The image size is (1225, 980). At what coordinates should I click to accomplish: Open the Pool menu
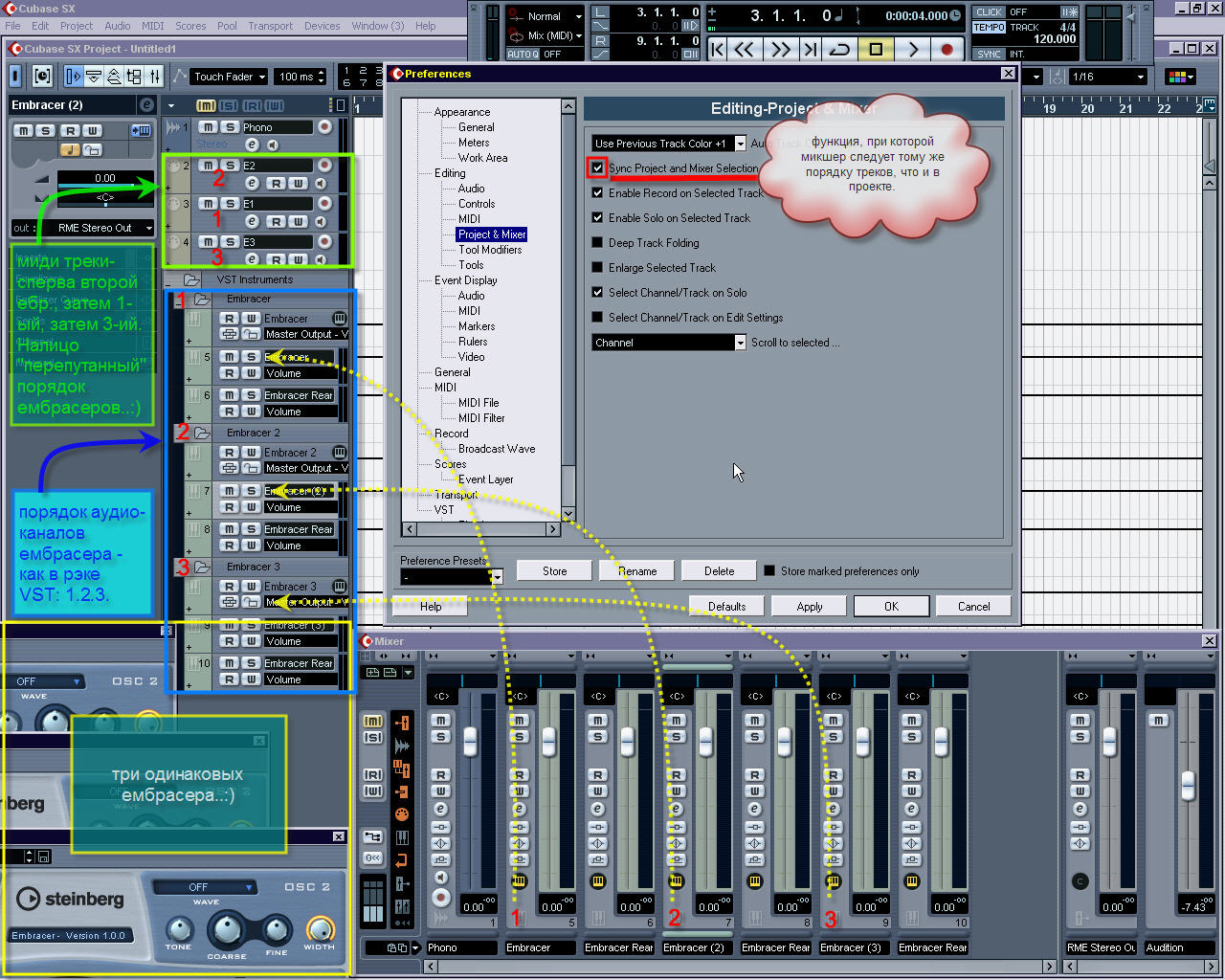point(227,26)
